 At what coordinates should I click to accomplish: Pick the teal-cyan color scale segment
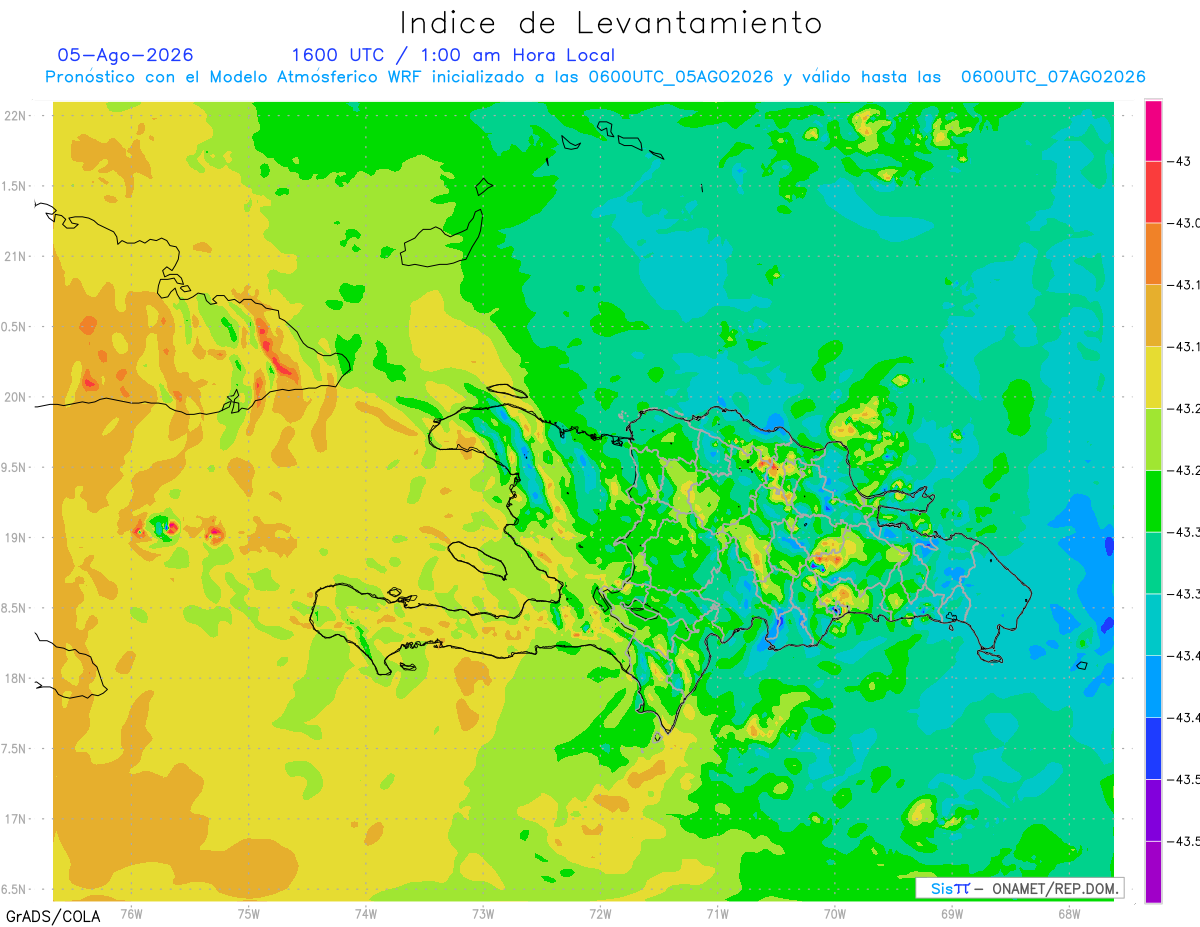[x=1153, y=624]
